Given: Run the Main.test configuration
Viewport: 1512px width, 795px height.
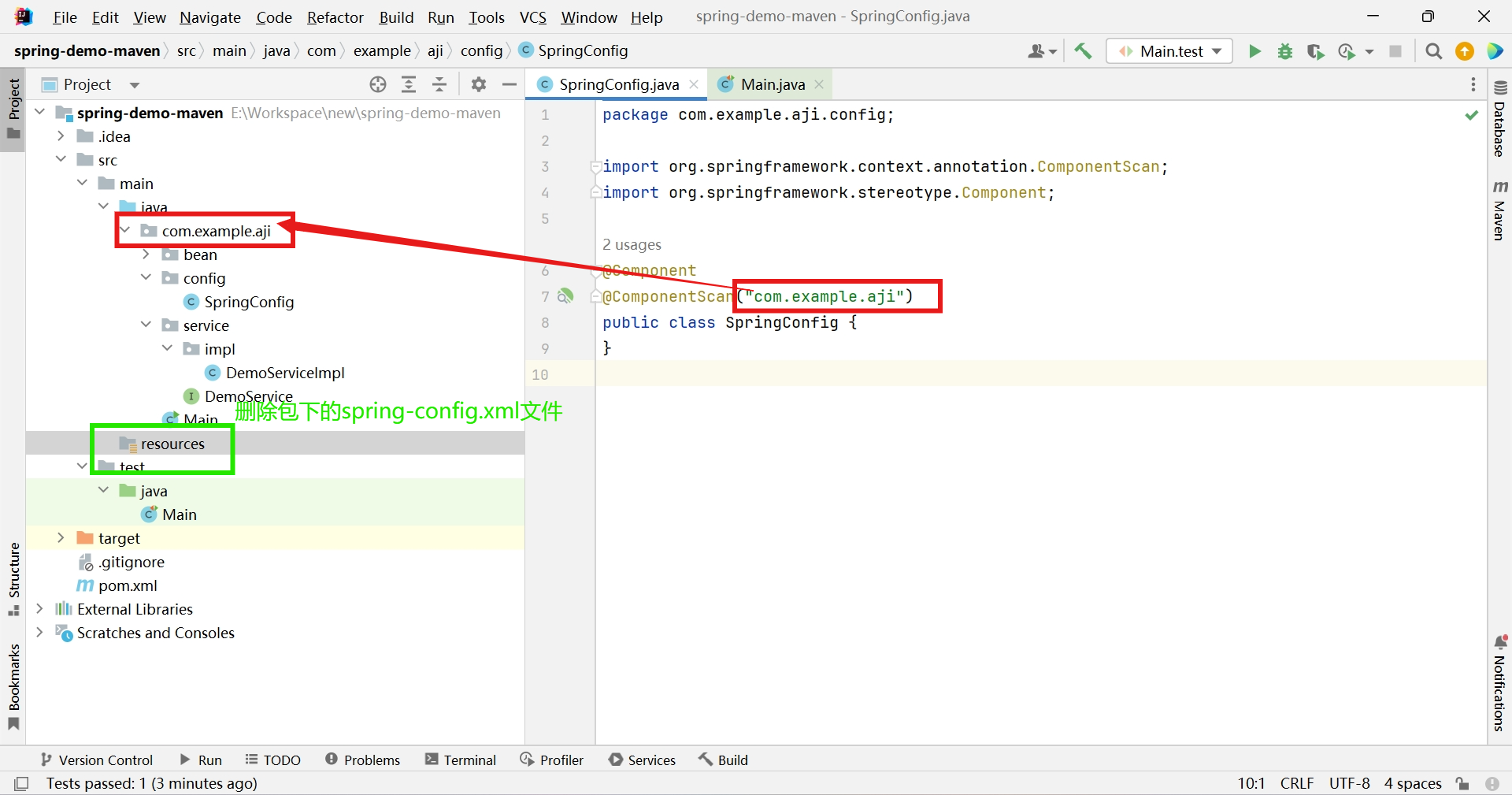Looking at the screenshot, I should click(1254, 51).
